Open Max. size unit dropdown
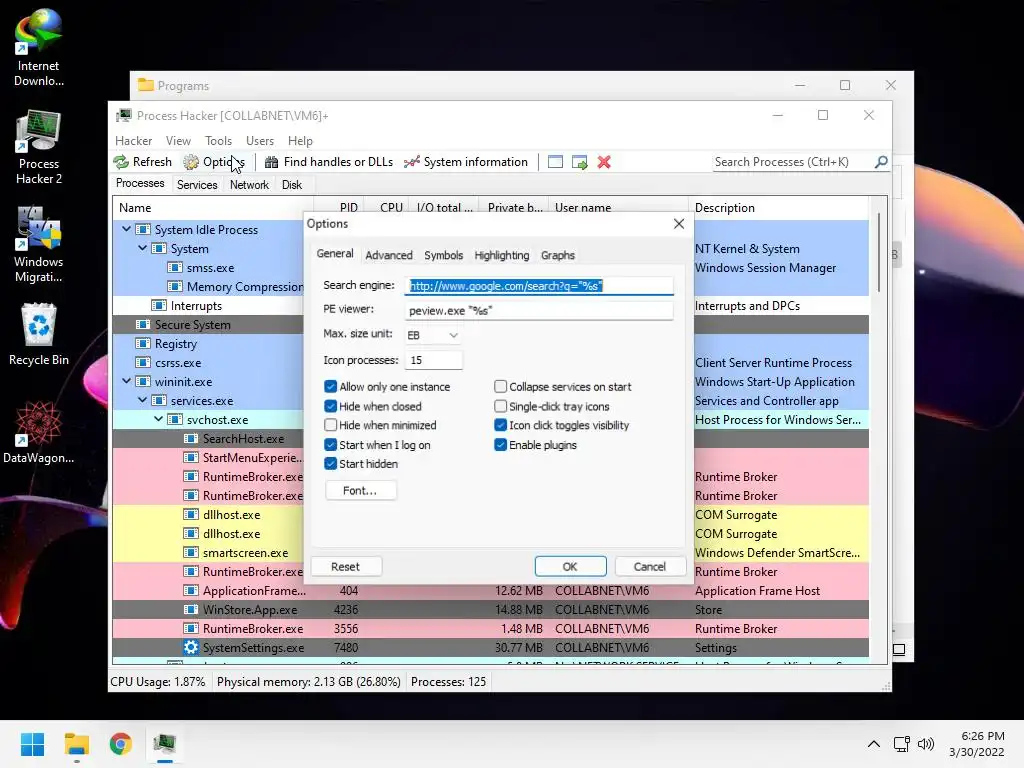 coord(434,335)
